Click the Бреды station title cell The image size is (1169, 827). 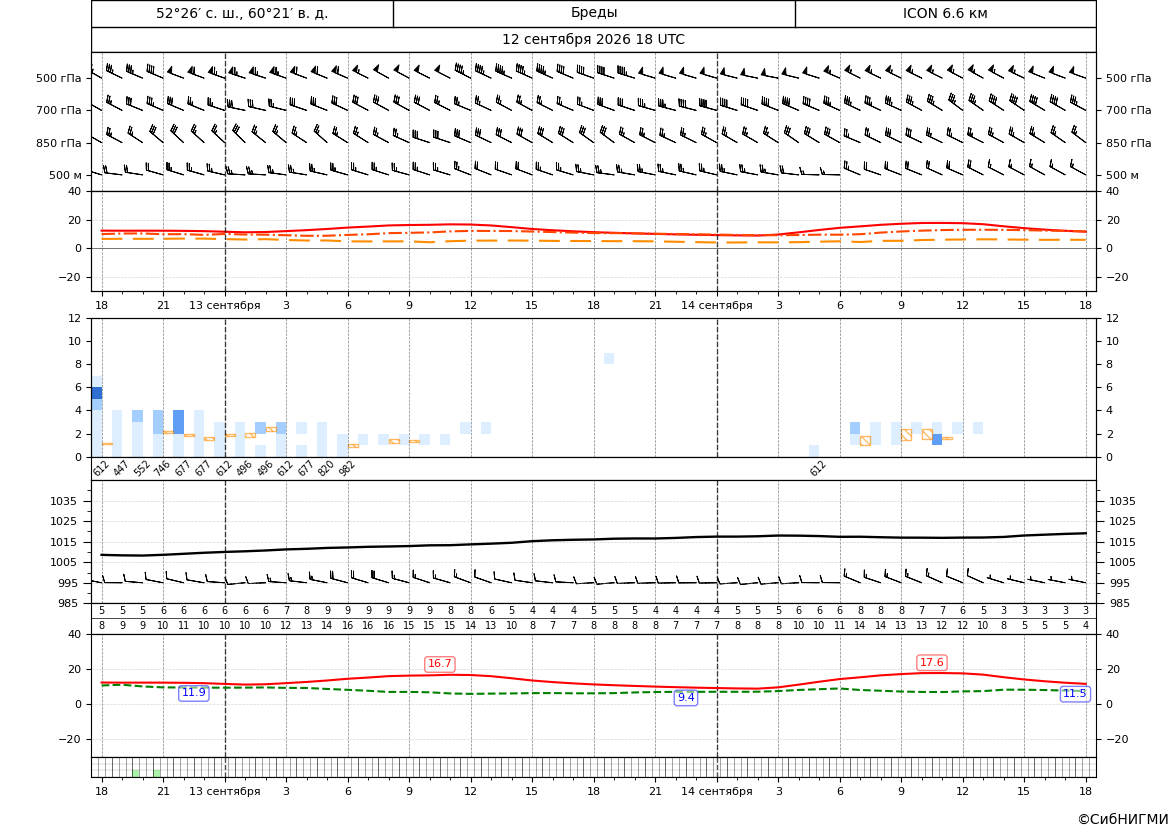tap(594, 13)
